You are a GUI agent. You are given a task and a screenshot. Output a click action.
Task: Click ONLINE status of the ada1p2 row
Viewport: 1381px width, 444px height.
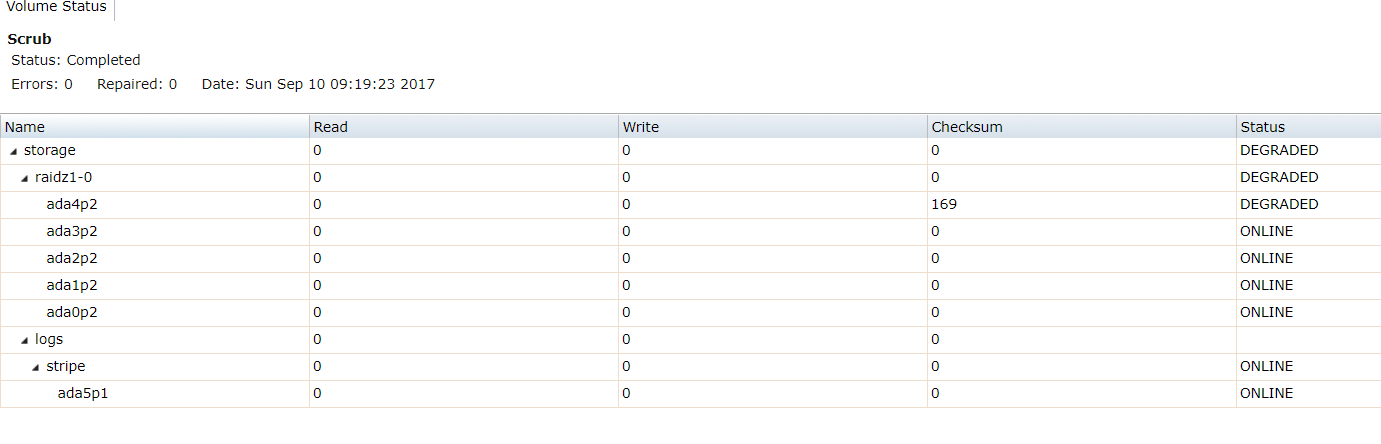coord(1266,286)
